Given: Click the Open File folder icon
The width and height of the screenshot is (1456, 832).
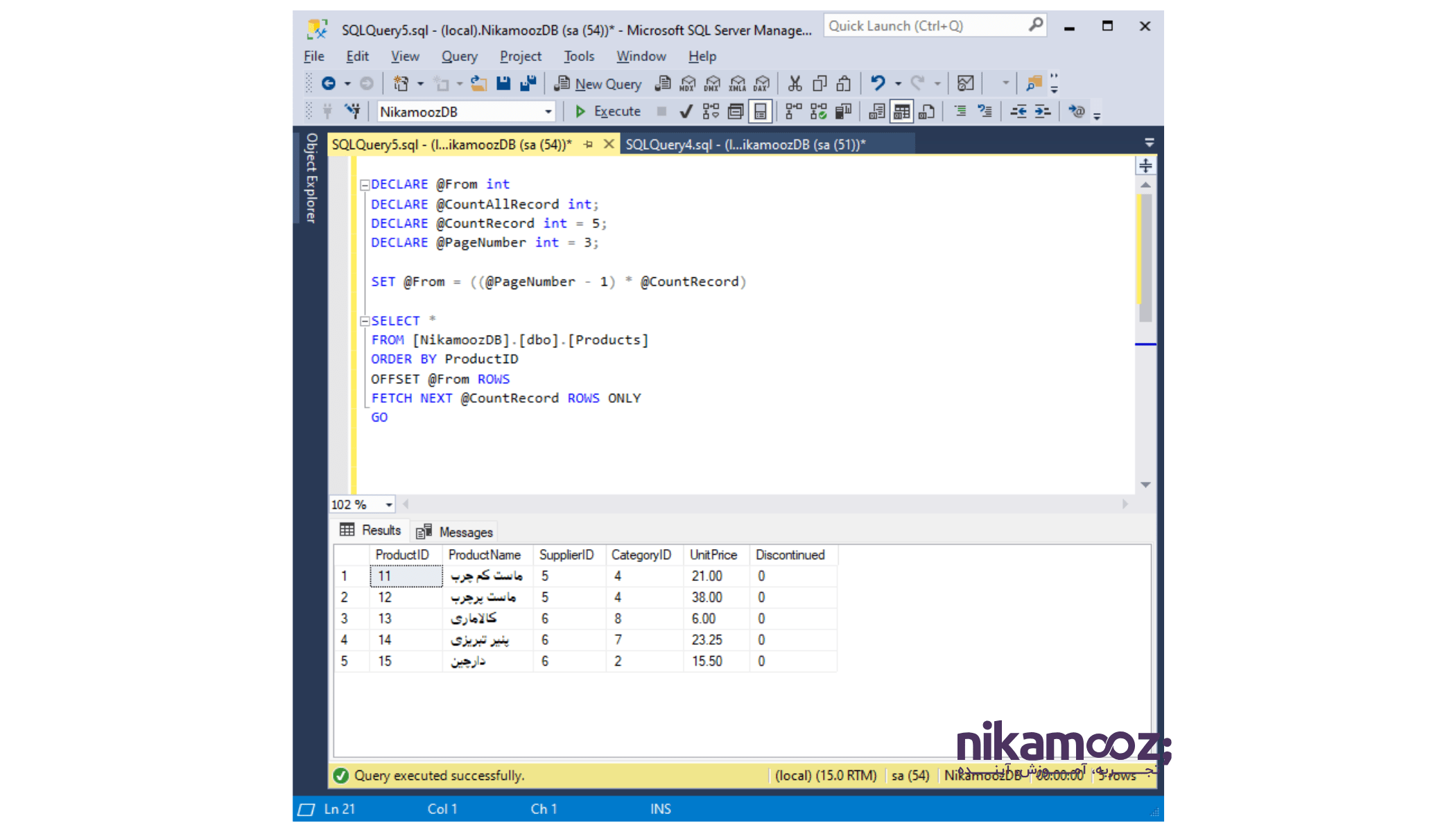Looking at the screenshot, I should (478, 84).
